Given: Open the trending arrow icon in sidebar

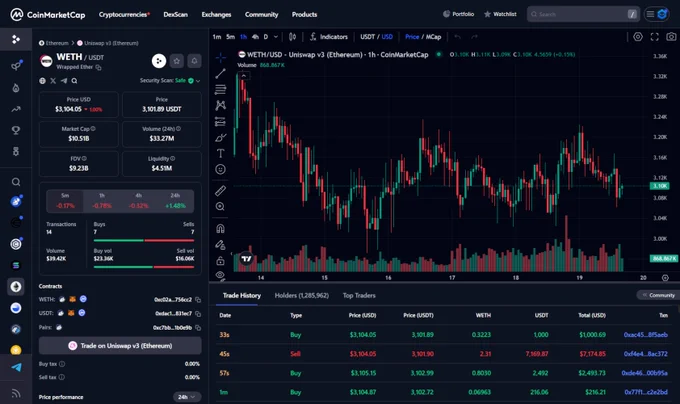Looking at the screenshot, I should point(16,109).
